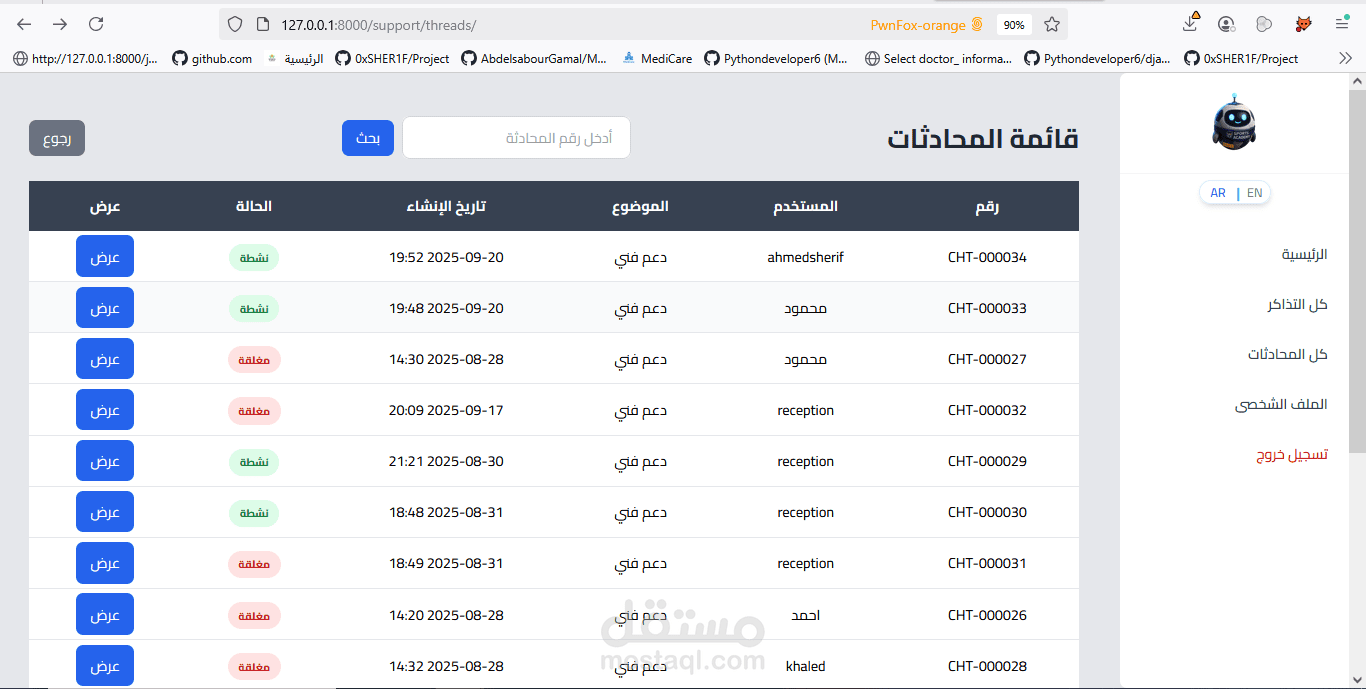
Task: Switch the language to EN
Action: (1254, 193)
